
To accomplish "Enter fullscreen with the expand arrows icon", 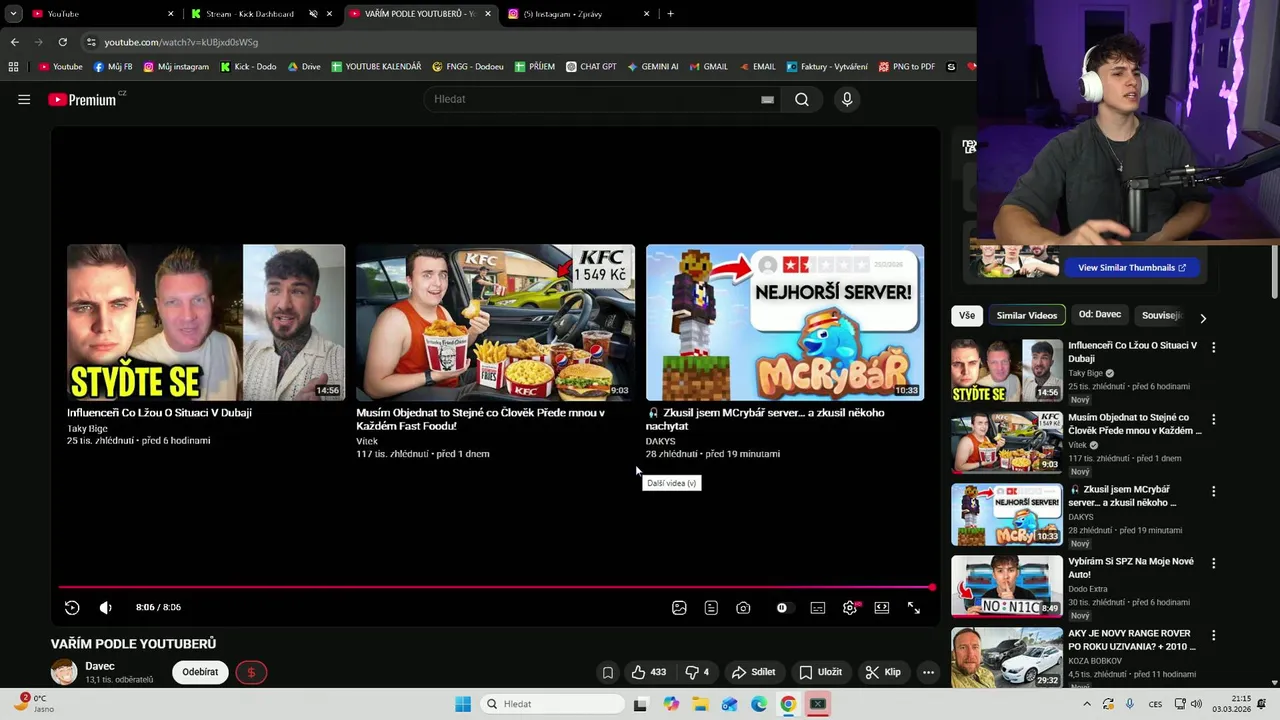I will tap(914, 608).
